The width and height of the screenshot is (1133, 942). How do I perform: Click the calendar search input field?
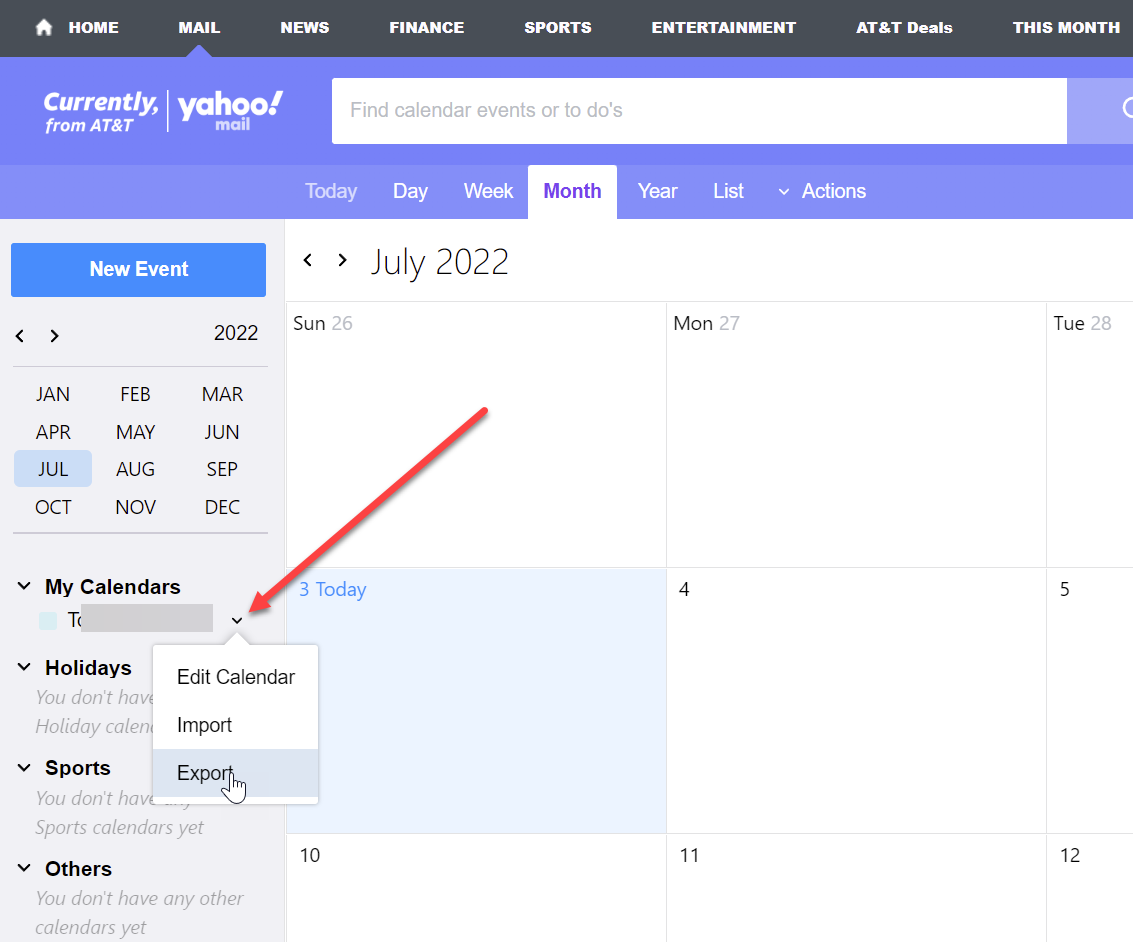coord(698,110)
